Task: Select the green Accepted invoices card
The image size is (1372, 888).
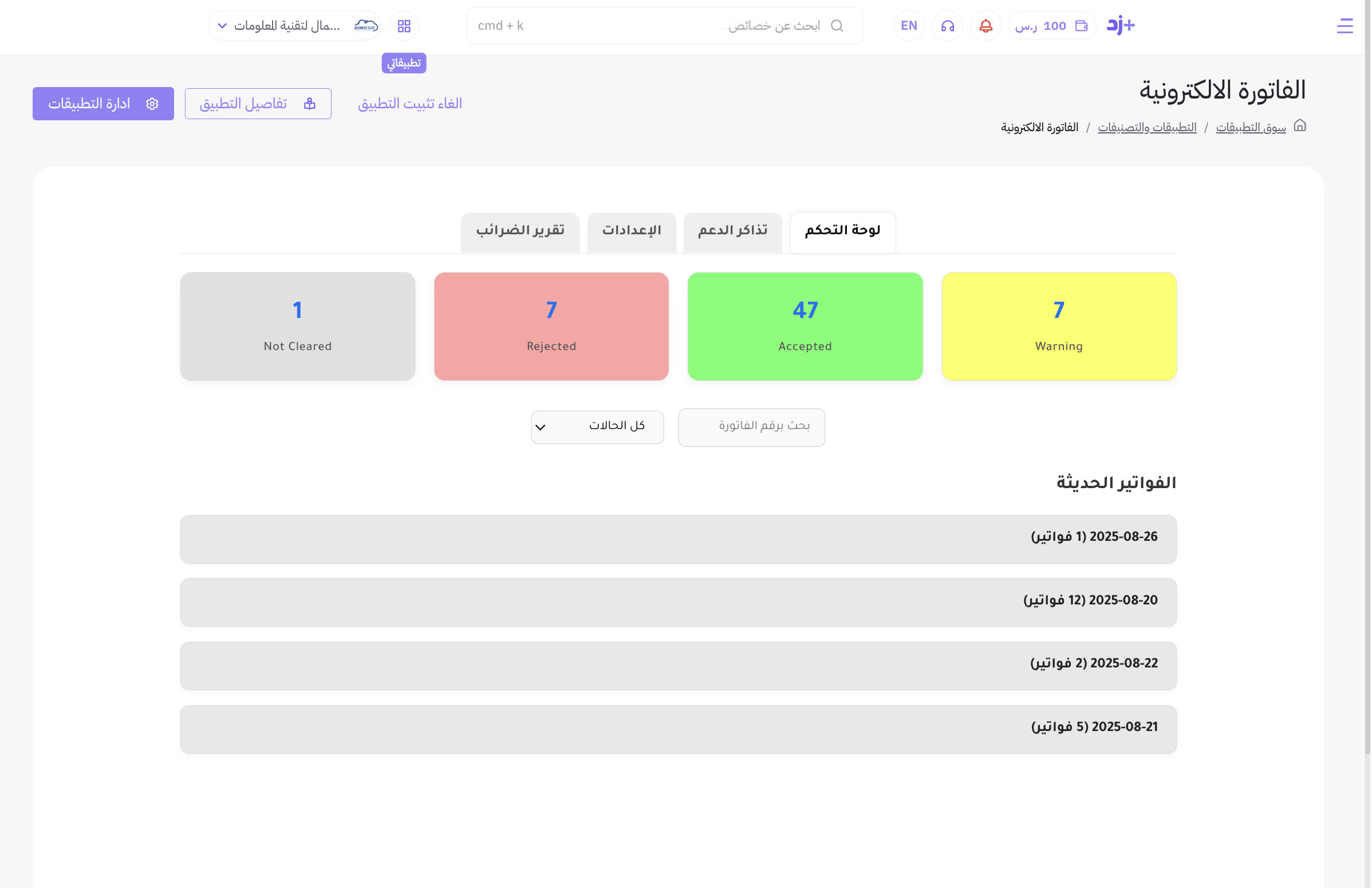Action: point(805,327)
